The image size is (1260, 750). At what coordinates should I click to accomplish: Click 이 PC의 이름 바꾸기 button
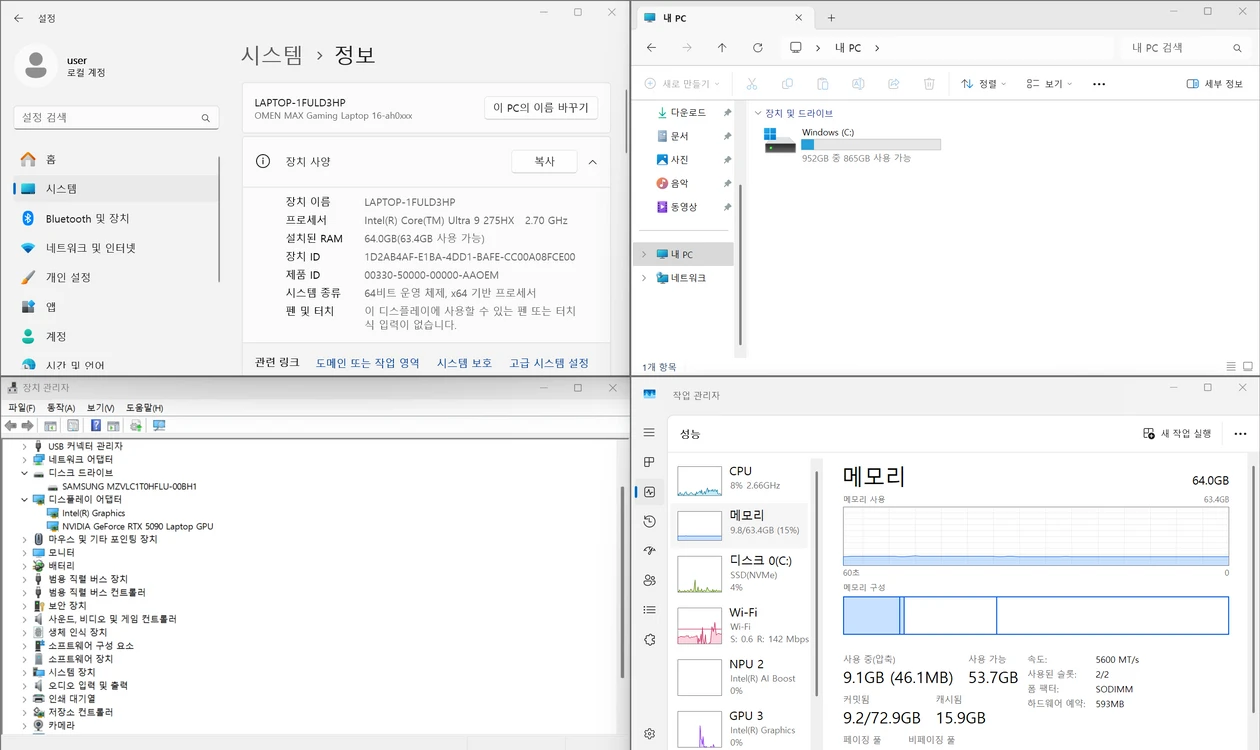pos(541,108)
